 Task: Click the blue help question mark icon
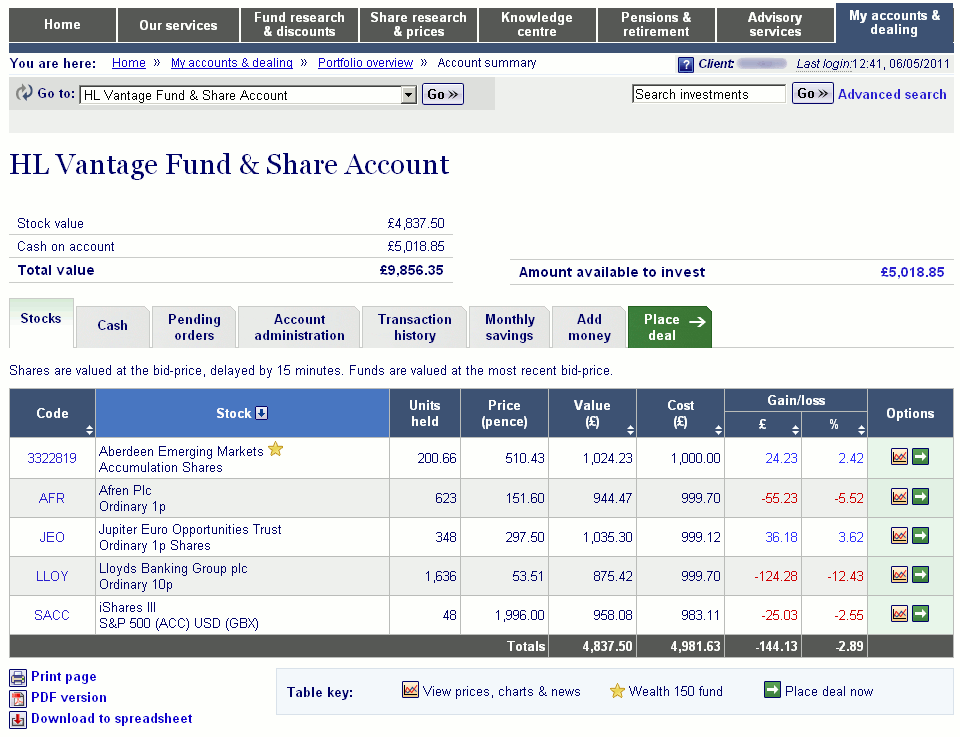(686, 64)
